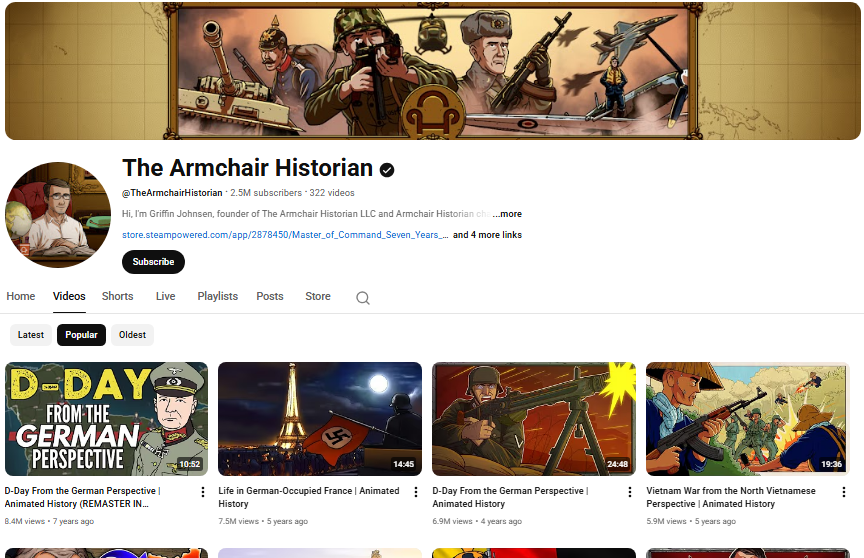Open options menu for Life in German-Occupied France
864x558 pixels.
coord(416,492)
